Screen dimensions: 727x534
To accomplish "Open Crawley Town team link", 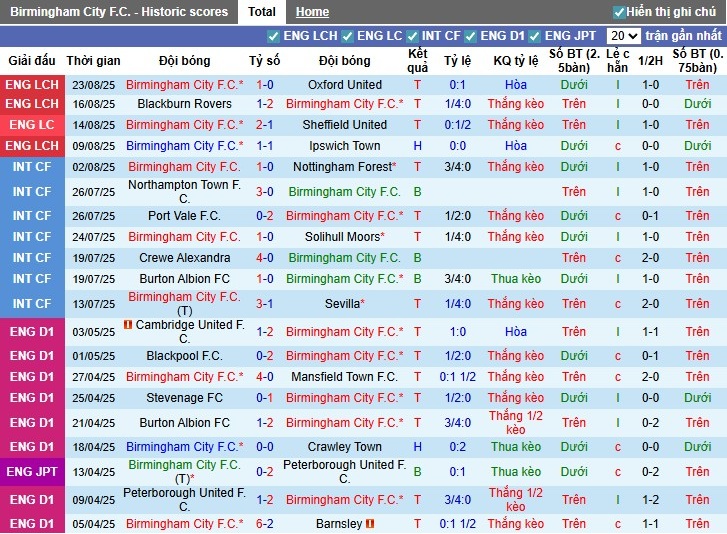I will tap(344, 447).
